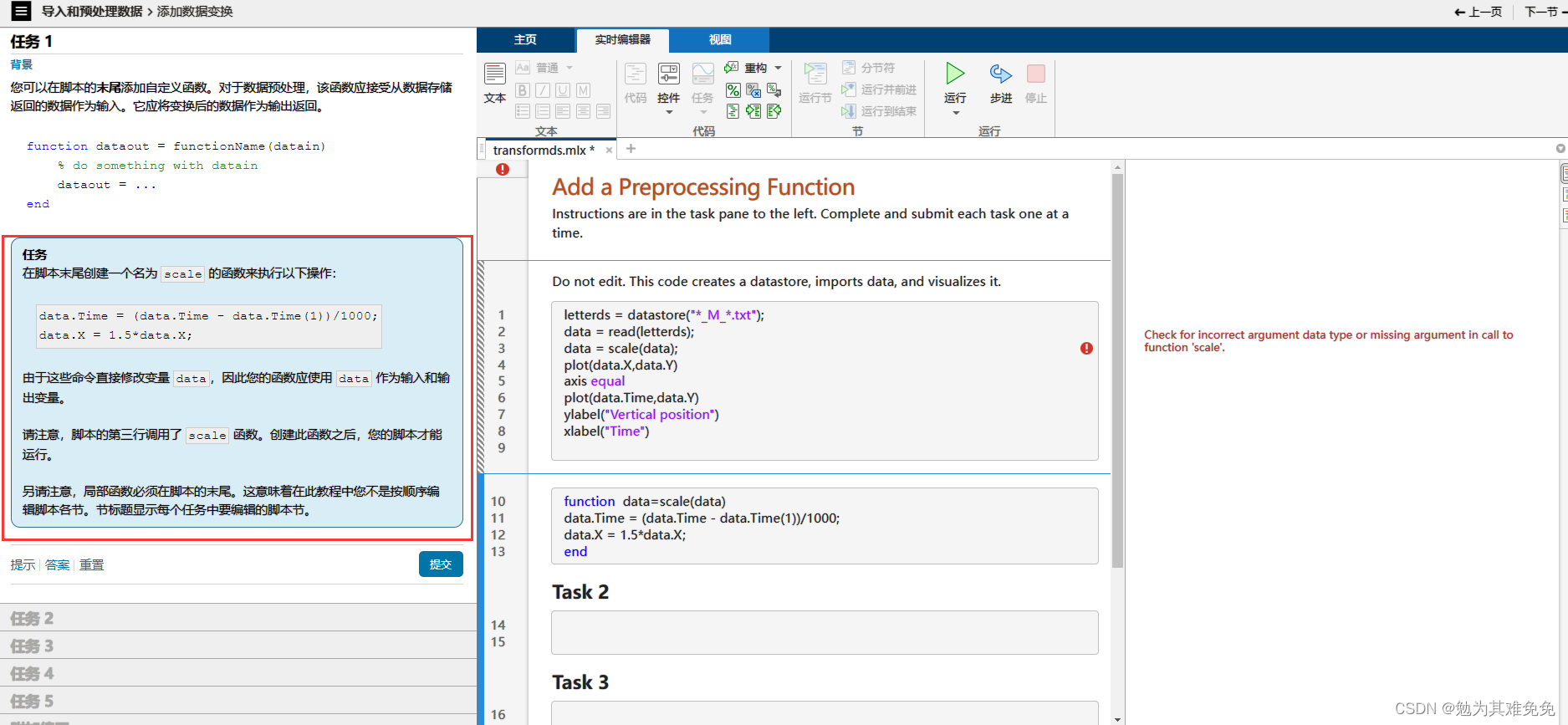Open the hamburger menu beside the course title
This screenshot has height=725, width=1568.
click(21, 11)
